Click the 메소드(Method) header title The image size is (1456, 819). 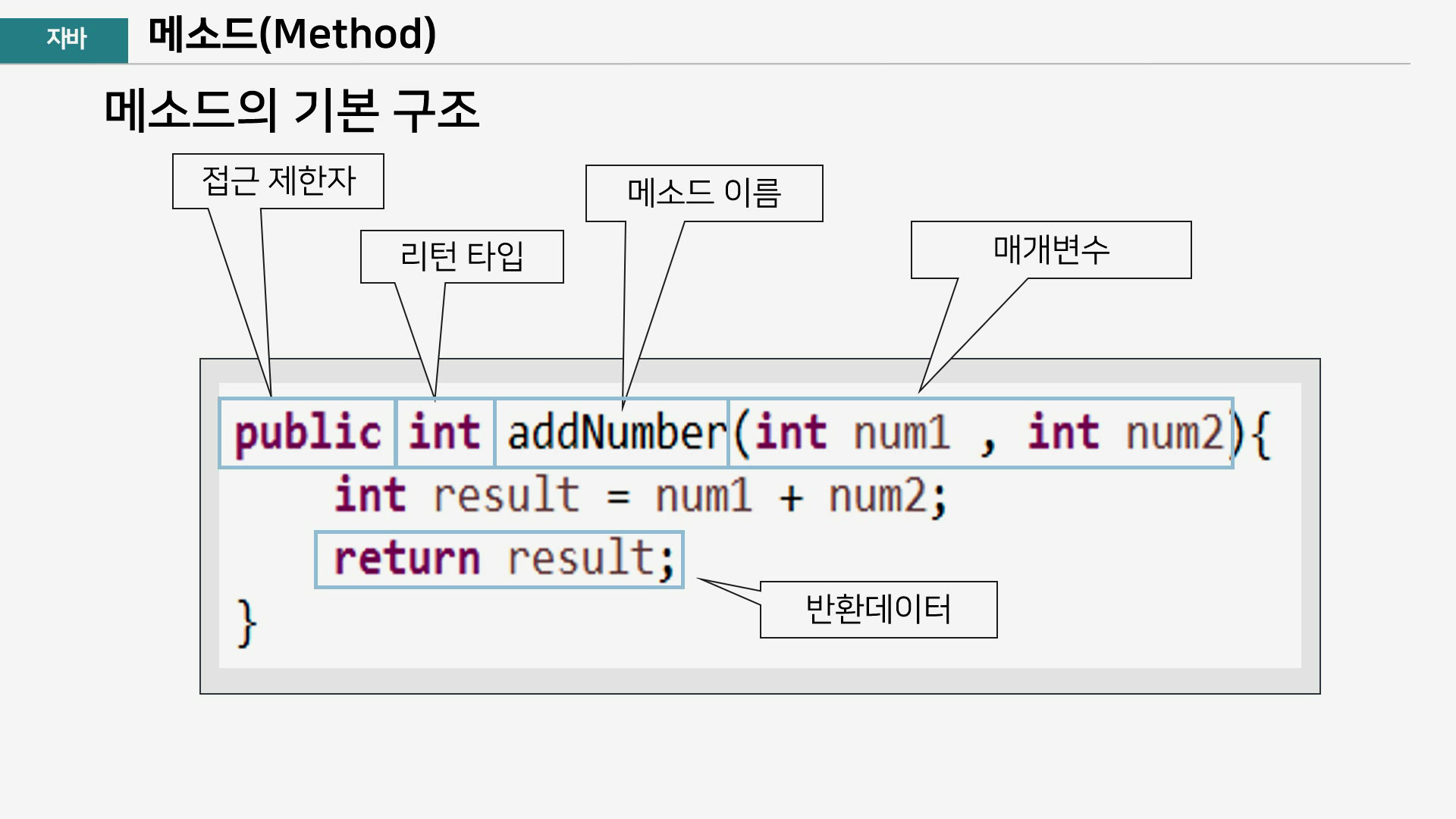(x=292, y=35)
